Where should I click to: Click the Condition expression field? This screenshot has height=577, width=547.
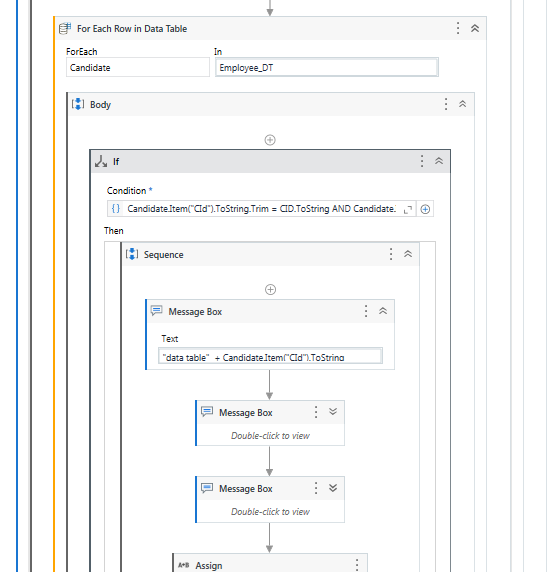[x=261, y=209]
